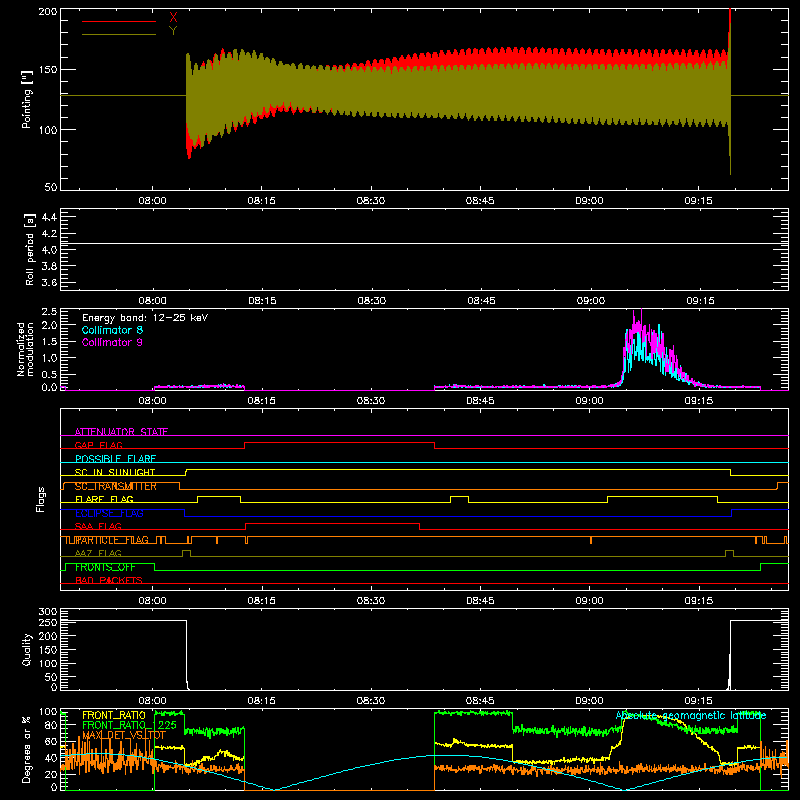The width and height of the screenshot is (800, 800).
Task: Click the ATTENUATOR_STATE flag label
Action: click(x=121, y=432)
